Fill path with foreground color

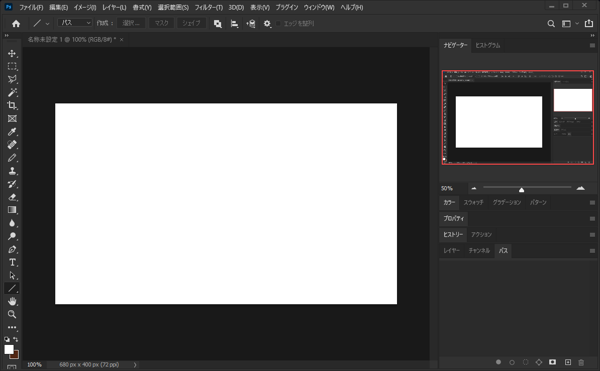click(x=498, y=362)
